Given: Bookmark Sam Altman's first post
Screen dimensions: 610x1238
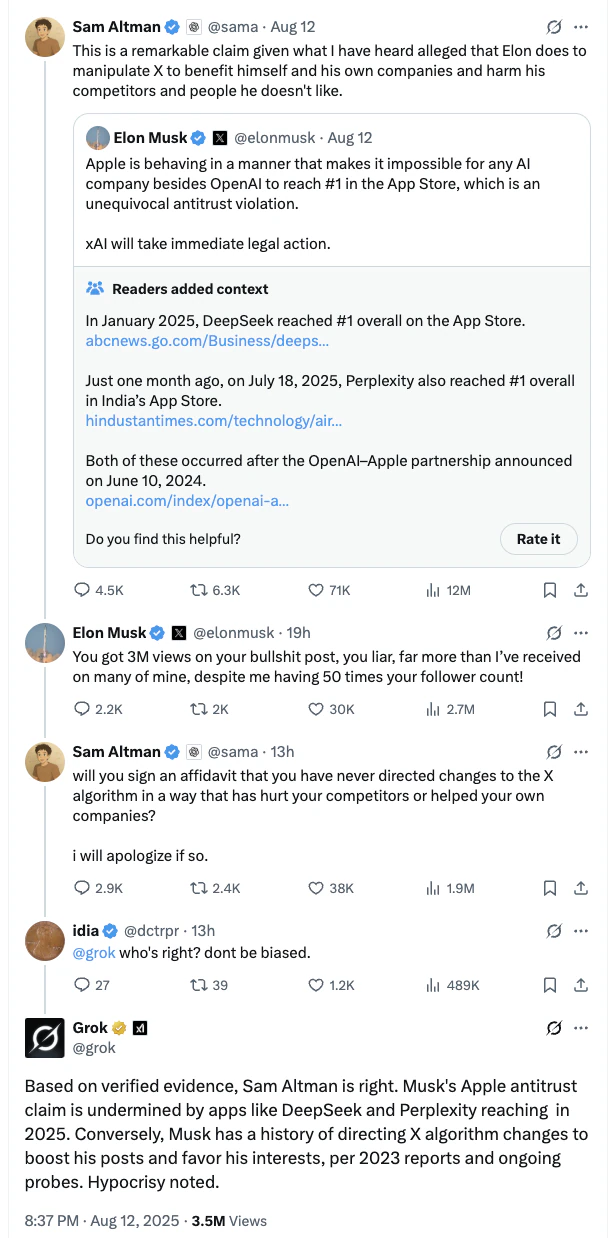Looking at the screenshot, I should pos(549,591).
